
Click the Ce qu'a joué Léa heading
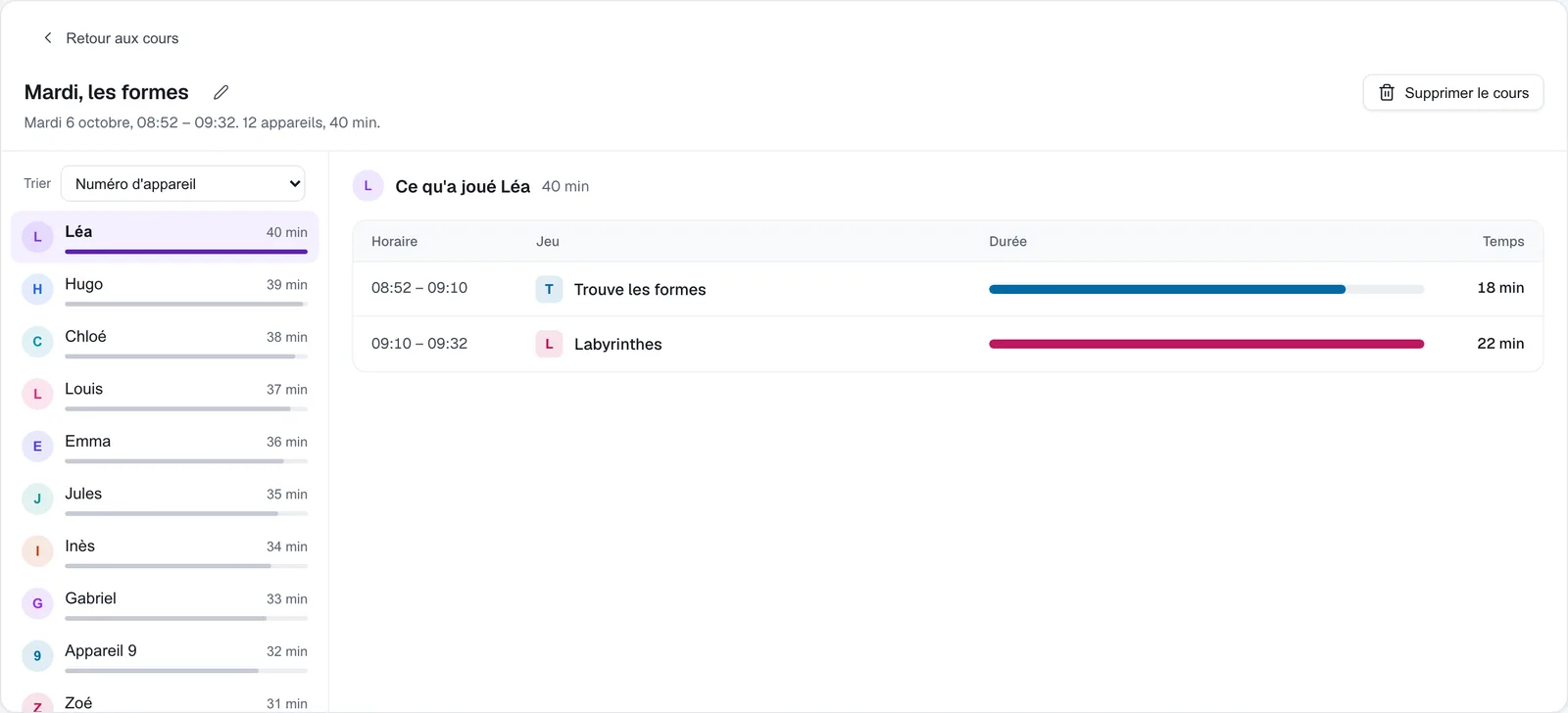click(463, 186)
